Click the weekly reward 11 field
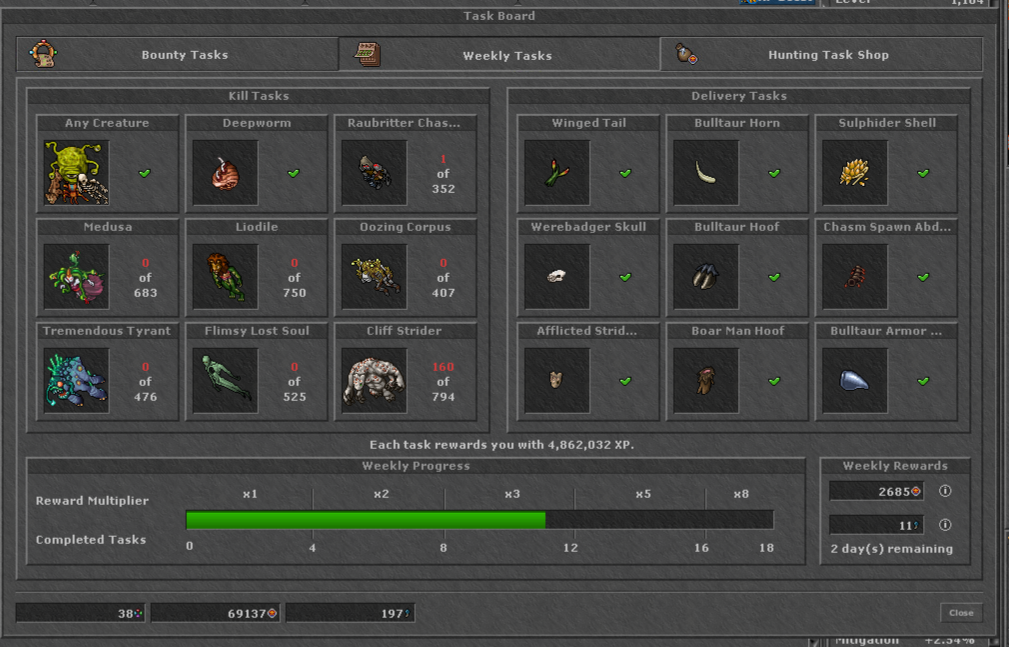 click(876, 525)
